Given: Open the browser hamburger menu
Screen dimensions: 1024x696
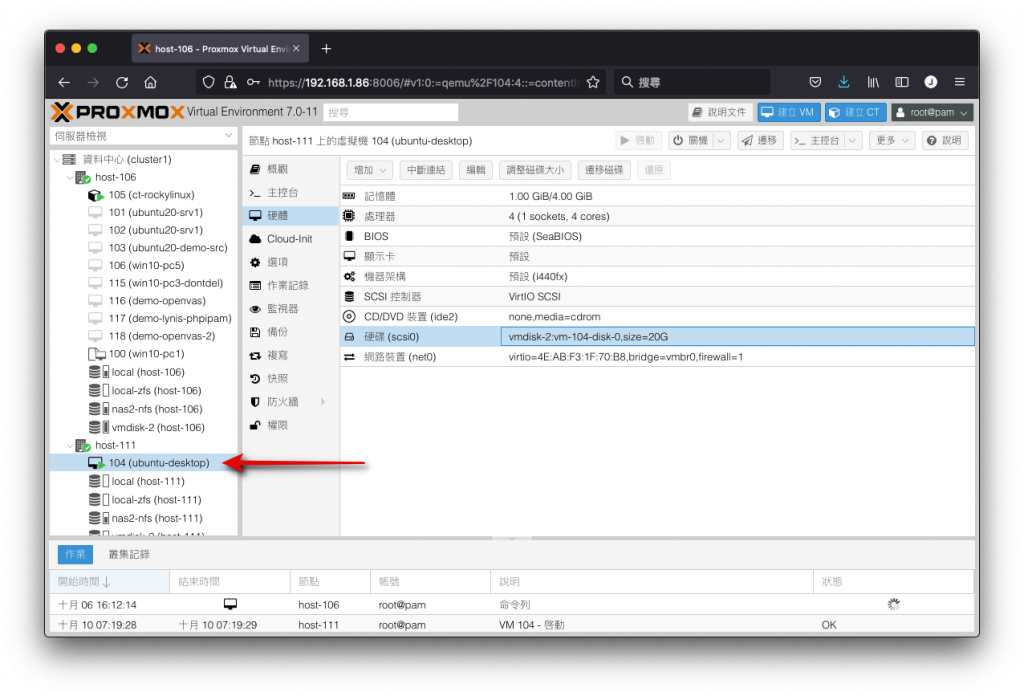Looking at the screenshot, I should pos(959,82).
